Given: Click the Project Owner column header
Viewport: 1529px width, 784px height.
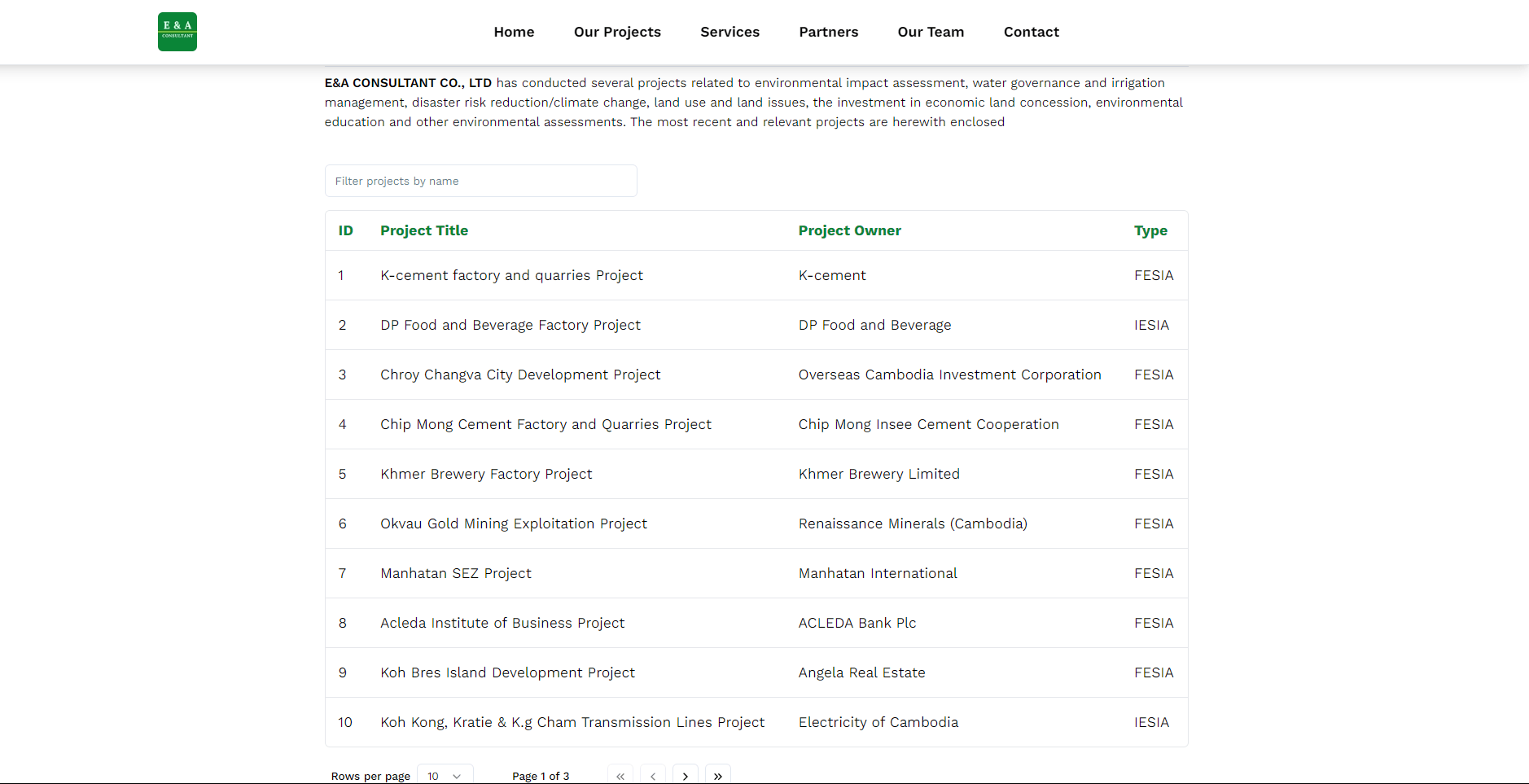Looking at the screenshot, I should pyautogui.click(x=849, y=230).
